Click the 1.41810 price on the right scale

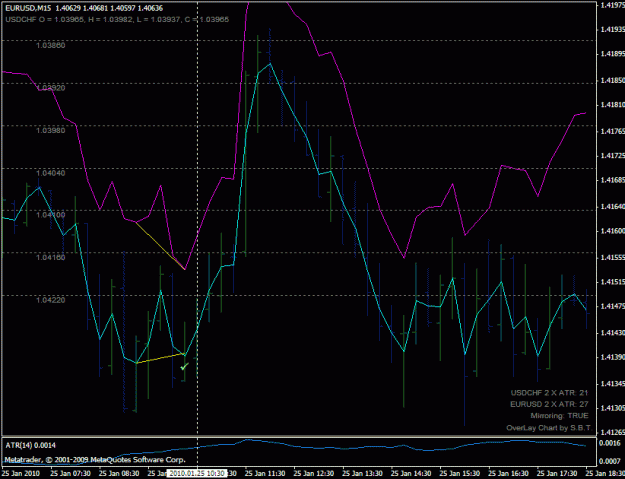pos(612,105)
